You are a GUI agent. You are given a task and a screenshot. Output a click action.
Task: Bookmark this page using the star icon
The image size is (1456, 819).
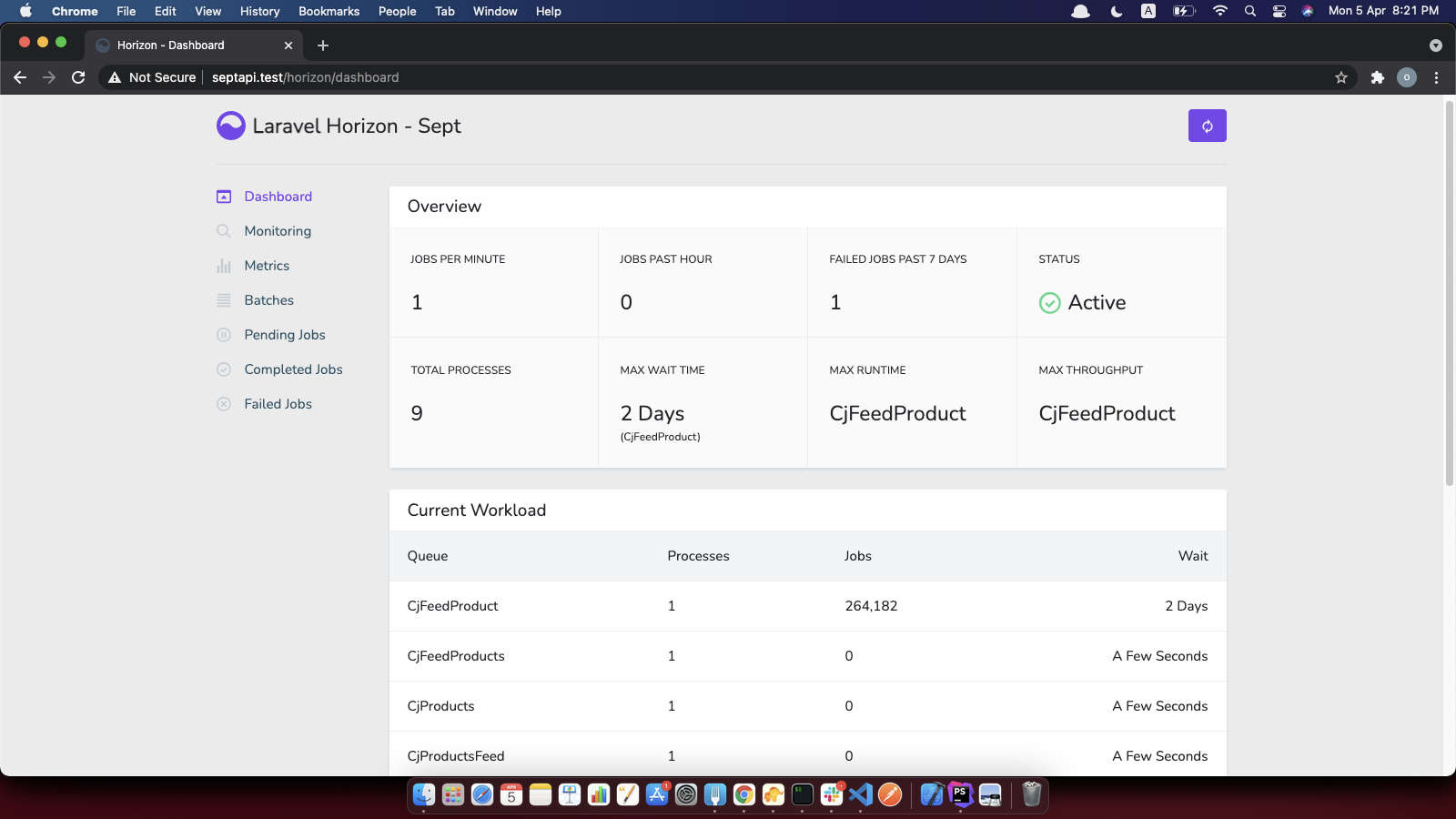coord(1341,77)
